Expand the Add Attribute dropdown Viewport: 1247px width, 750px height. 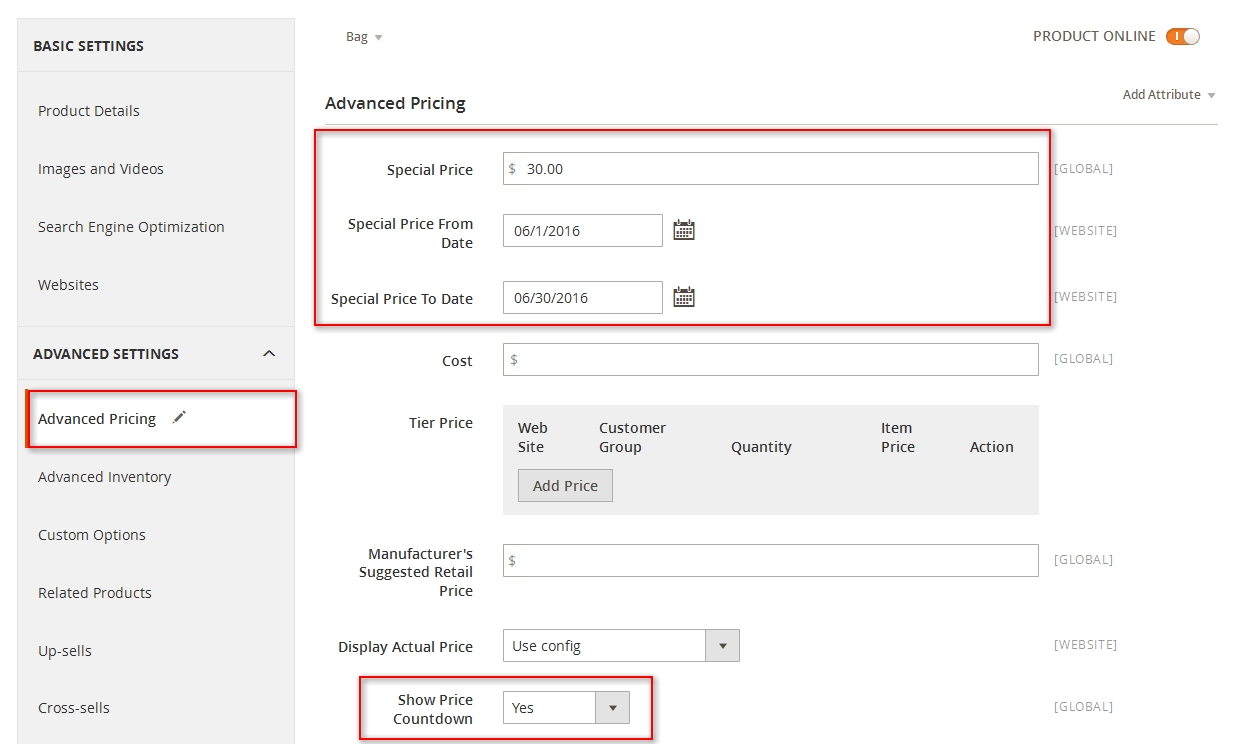pos(1168,95)
